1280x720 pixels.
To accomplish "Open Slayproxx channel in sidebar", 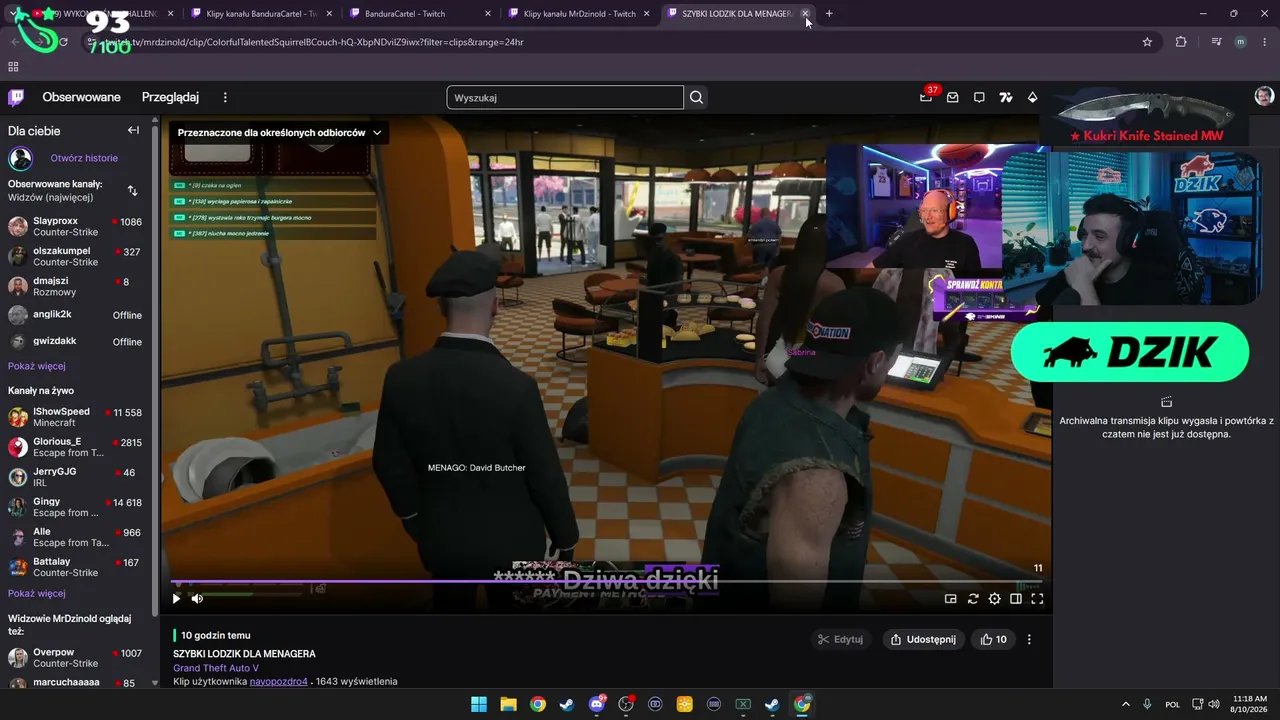I will click(76, 227).
